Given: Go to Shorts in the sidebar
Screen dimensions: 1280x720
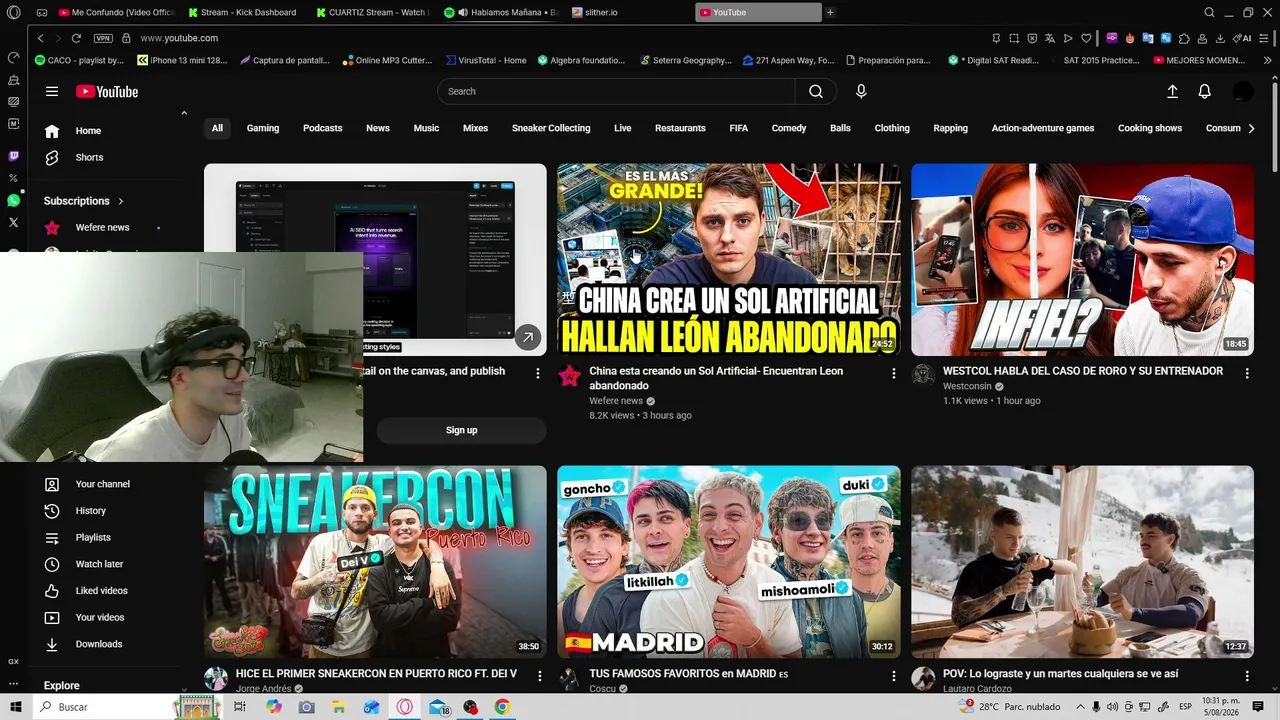Looking at the screenshot, I should tap(89, 157).
